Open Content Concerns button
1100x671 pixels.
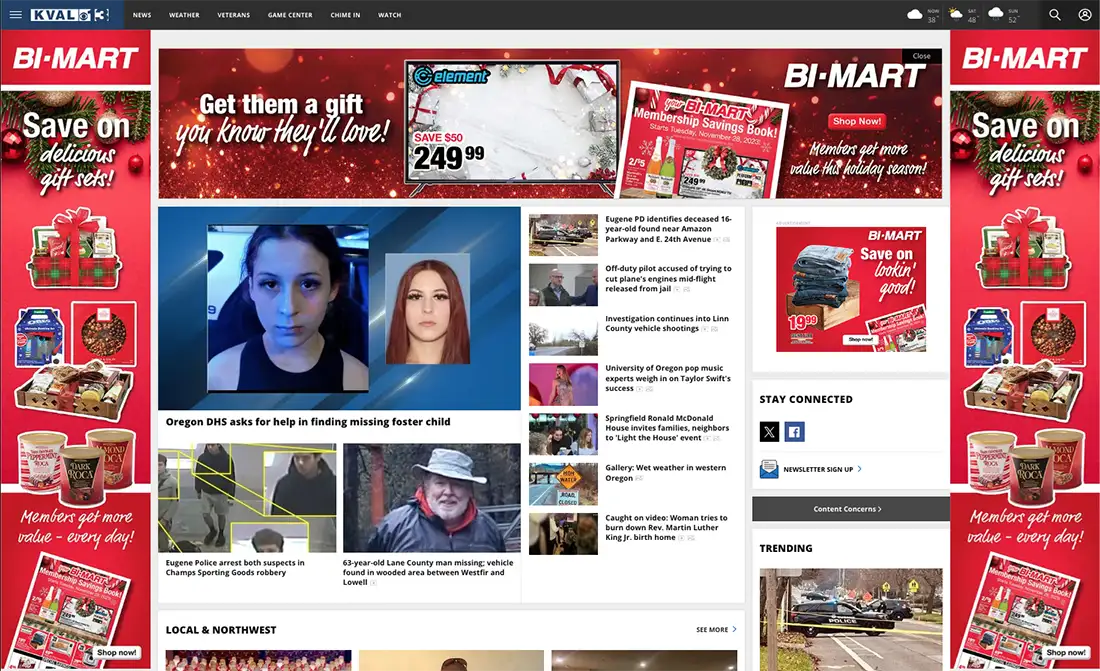[850, 509]
